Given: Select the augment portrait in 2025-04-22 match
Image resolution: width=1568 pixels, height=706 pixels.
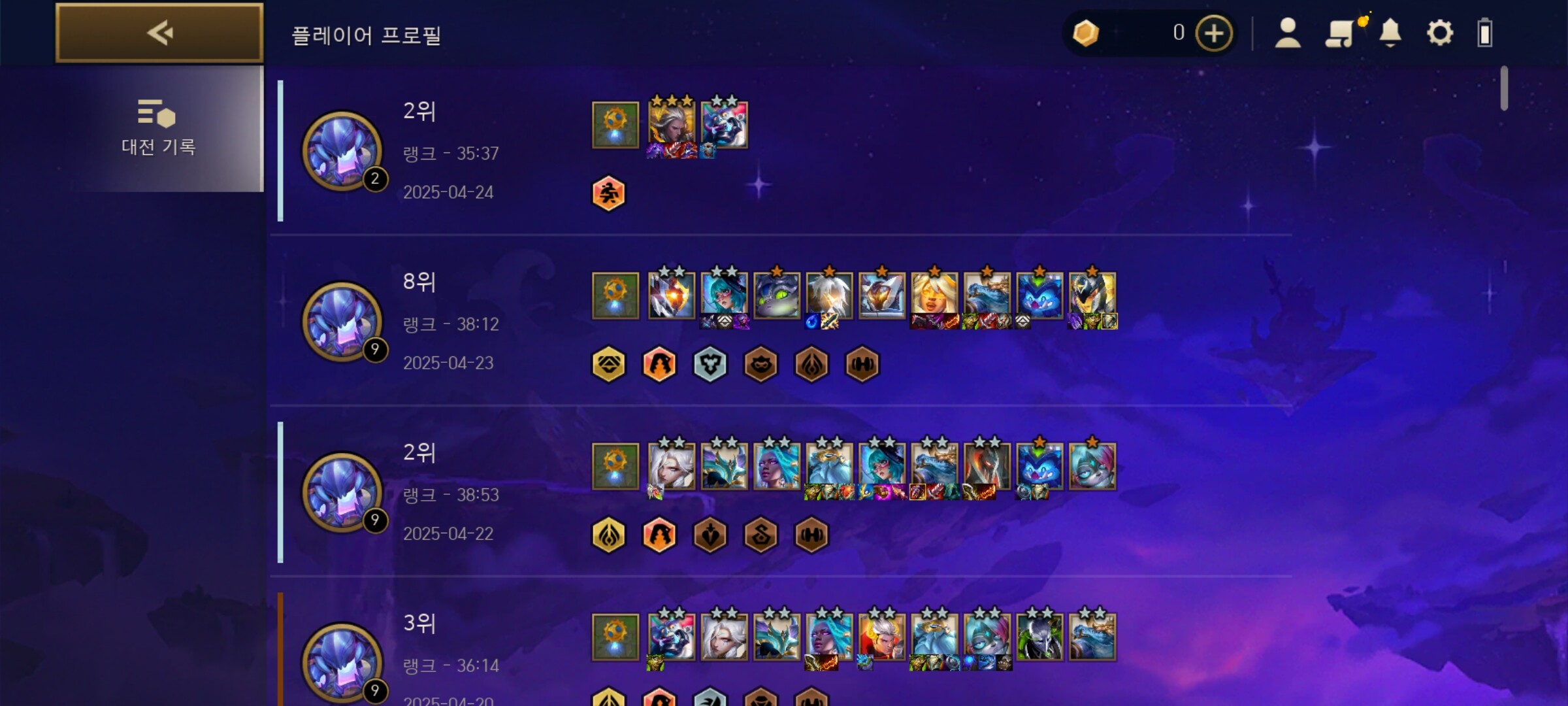Looking at the screenshot, I should coord(615,466).
